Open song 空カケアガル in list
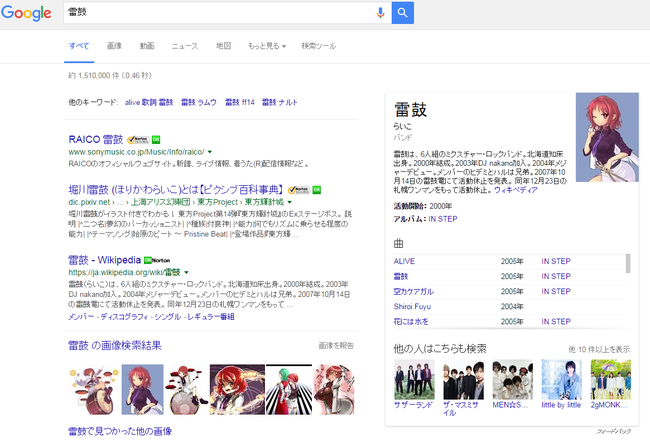The image size is (650, 442). 414,291
